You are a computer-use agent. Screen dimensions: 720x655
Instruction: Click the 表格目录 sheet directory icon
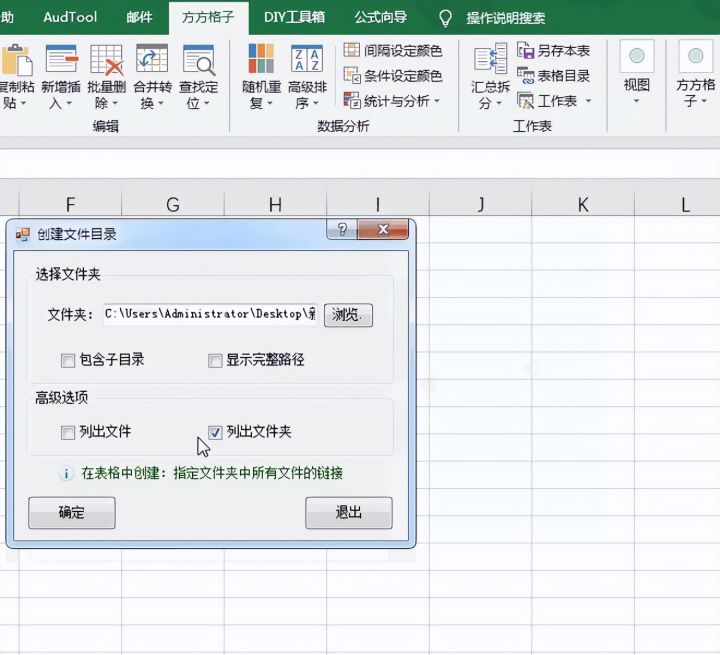click(x=525, y=75)
